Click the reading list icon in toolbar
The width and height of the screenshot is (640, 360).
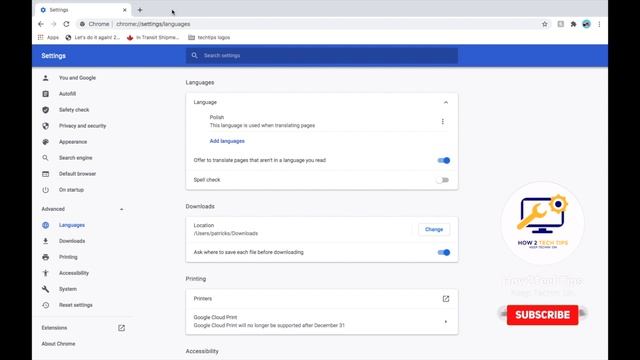click(x=561, y=24)
